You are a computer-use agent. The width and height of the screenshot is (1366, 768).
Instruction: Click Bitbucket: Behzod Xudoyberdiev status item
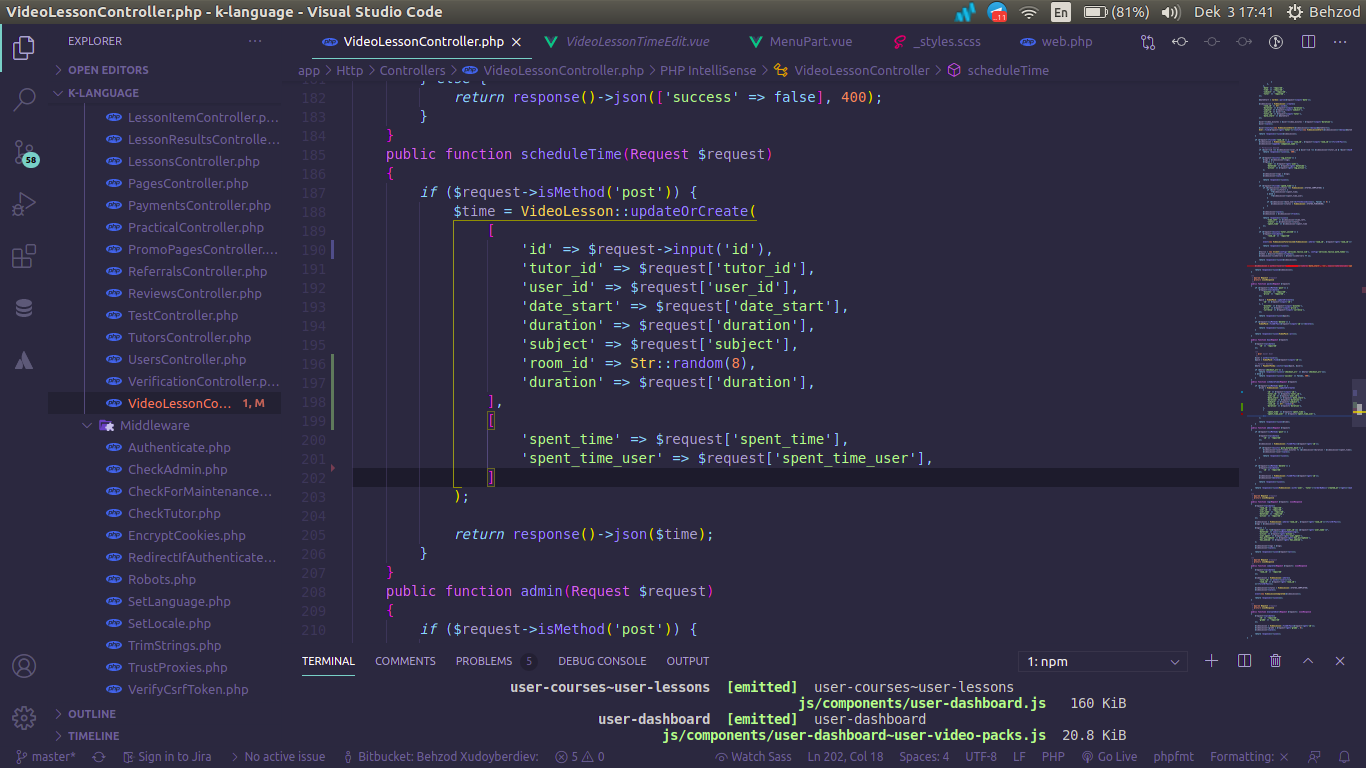(441, 757)
